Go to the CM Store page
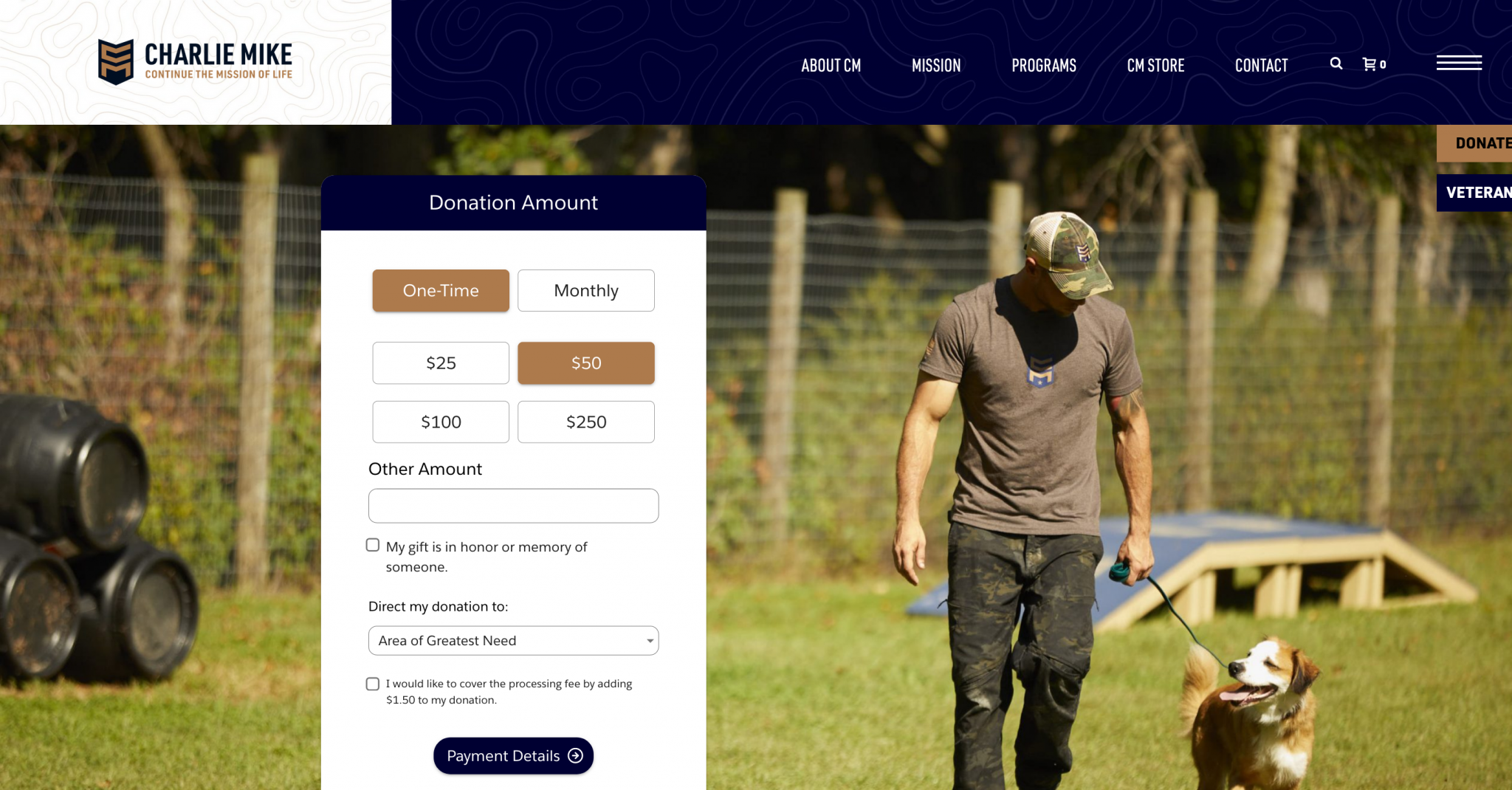The width and height of the screenshot is (1512, 790). tap(1155, 66)
